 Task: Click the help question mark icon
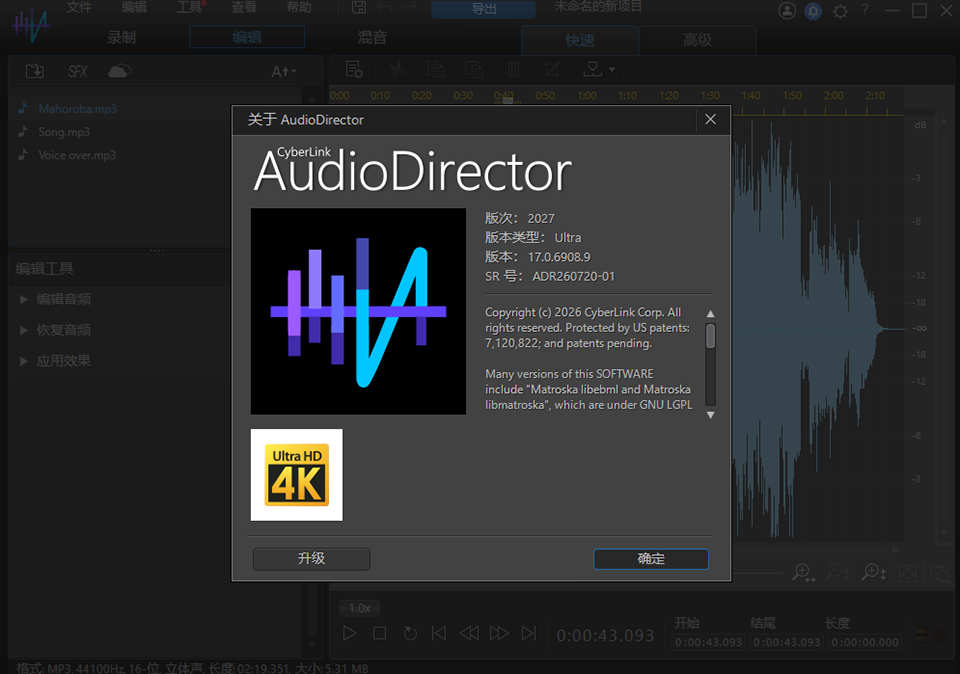point(865,10)
